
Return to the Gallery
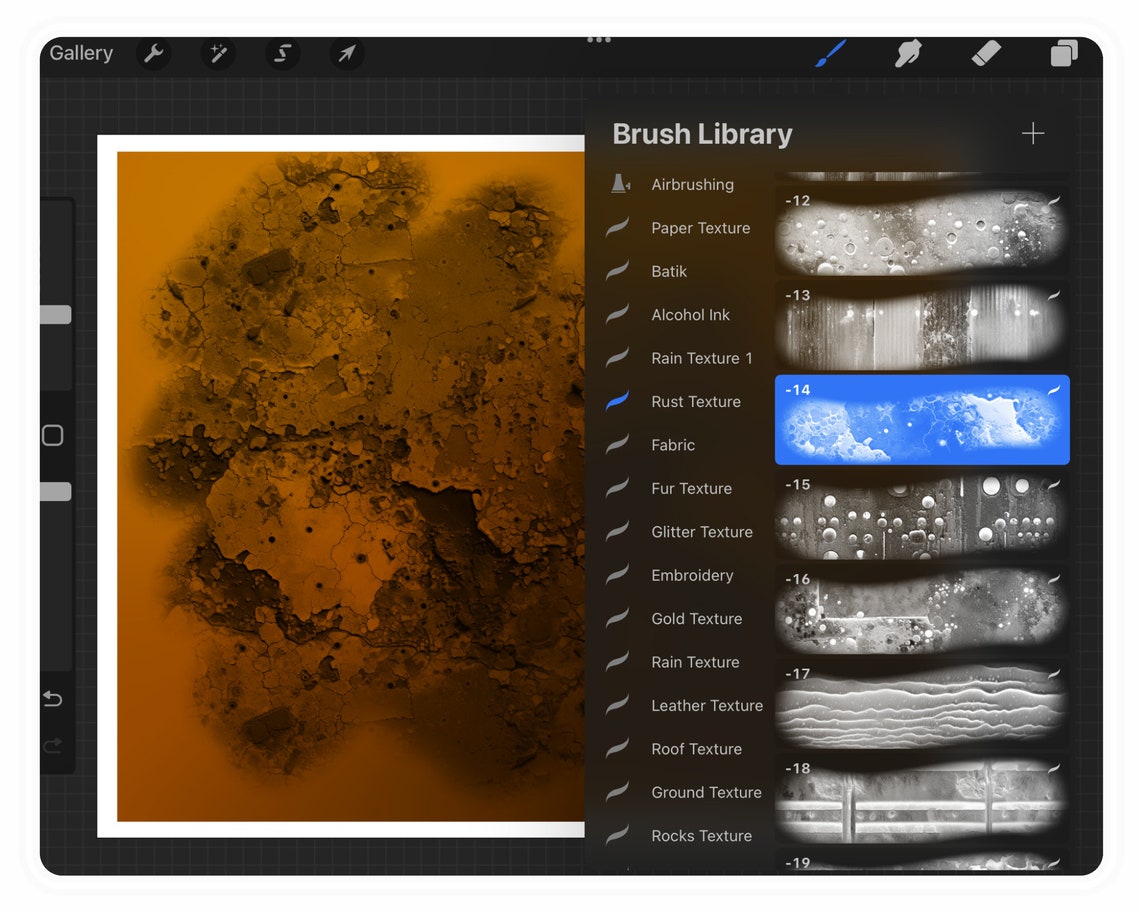click(80, 53)
